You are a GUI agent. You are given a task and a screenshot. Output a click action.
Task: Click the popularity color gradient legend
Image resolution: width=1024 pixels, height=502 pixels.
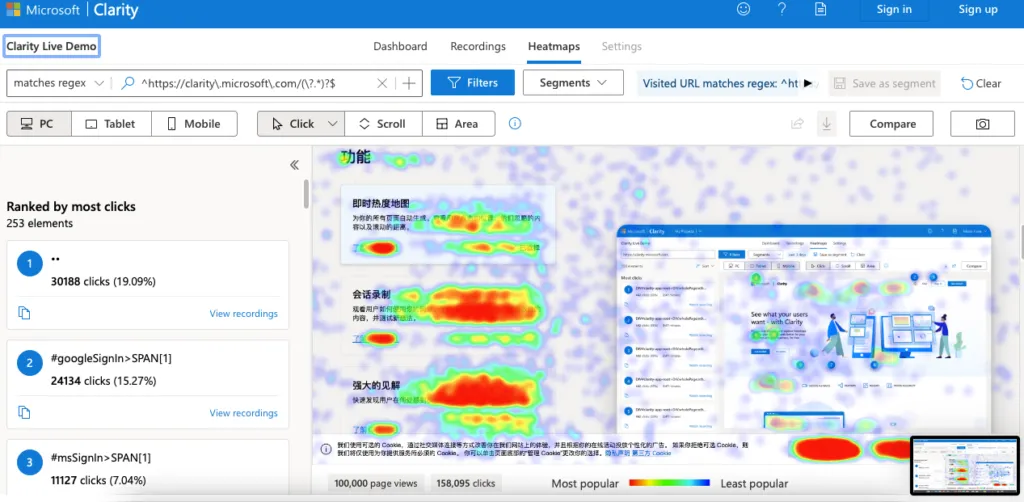[x=669, y=483]
